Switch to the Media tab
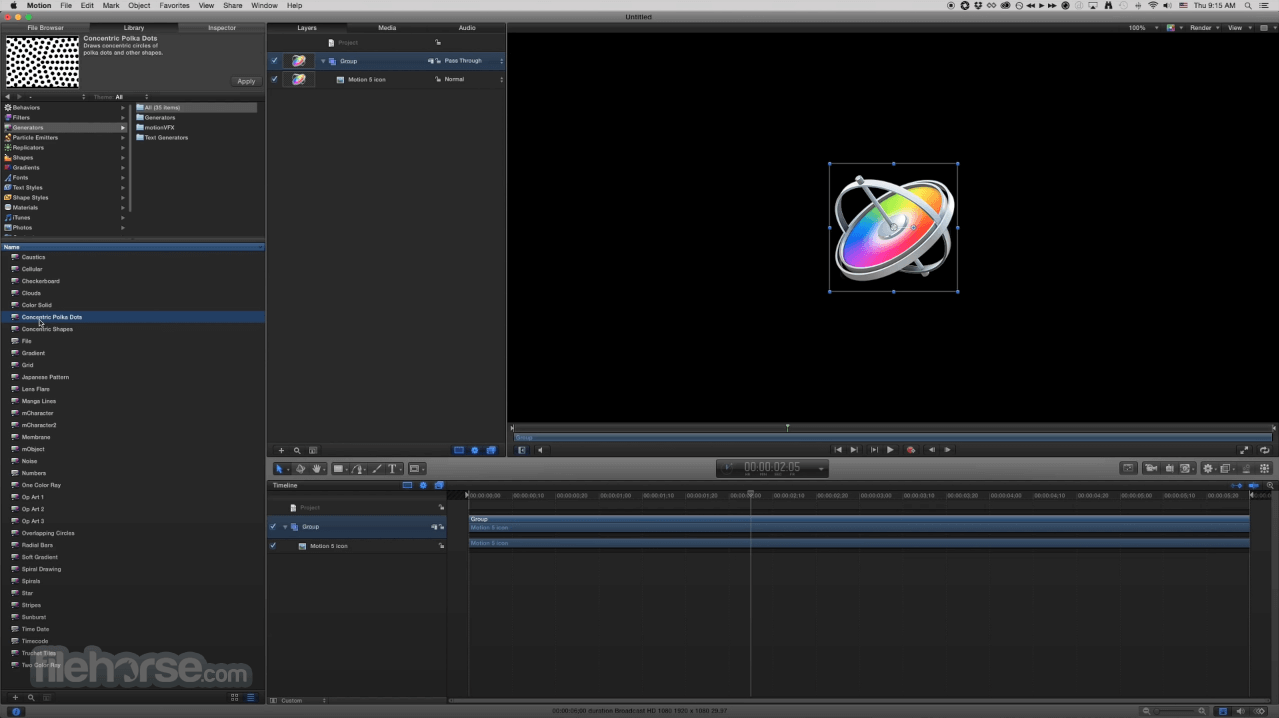 tap(387, 28)
